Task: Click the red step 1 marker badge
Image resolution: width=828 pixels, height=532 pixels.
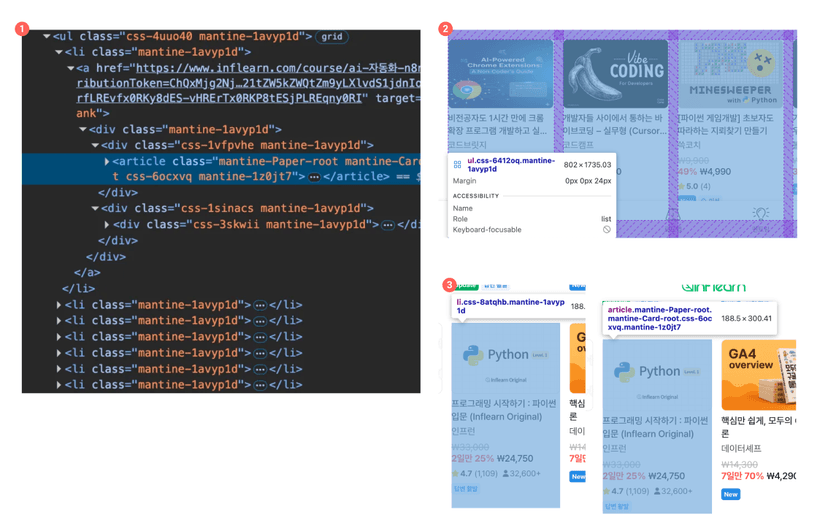Action: tap(22, 29)
